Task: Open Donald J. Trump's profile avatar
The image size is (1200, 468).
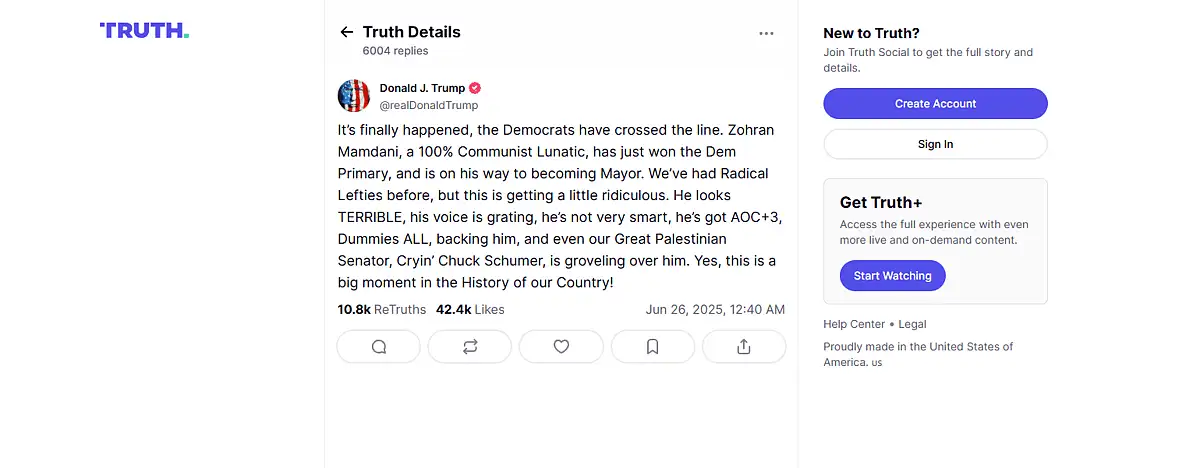Action: coord(354,96)
